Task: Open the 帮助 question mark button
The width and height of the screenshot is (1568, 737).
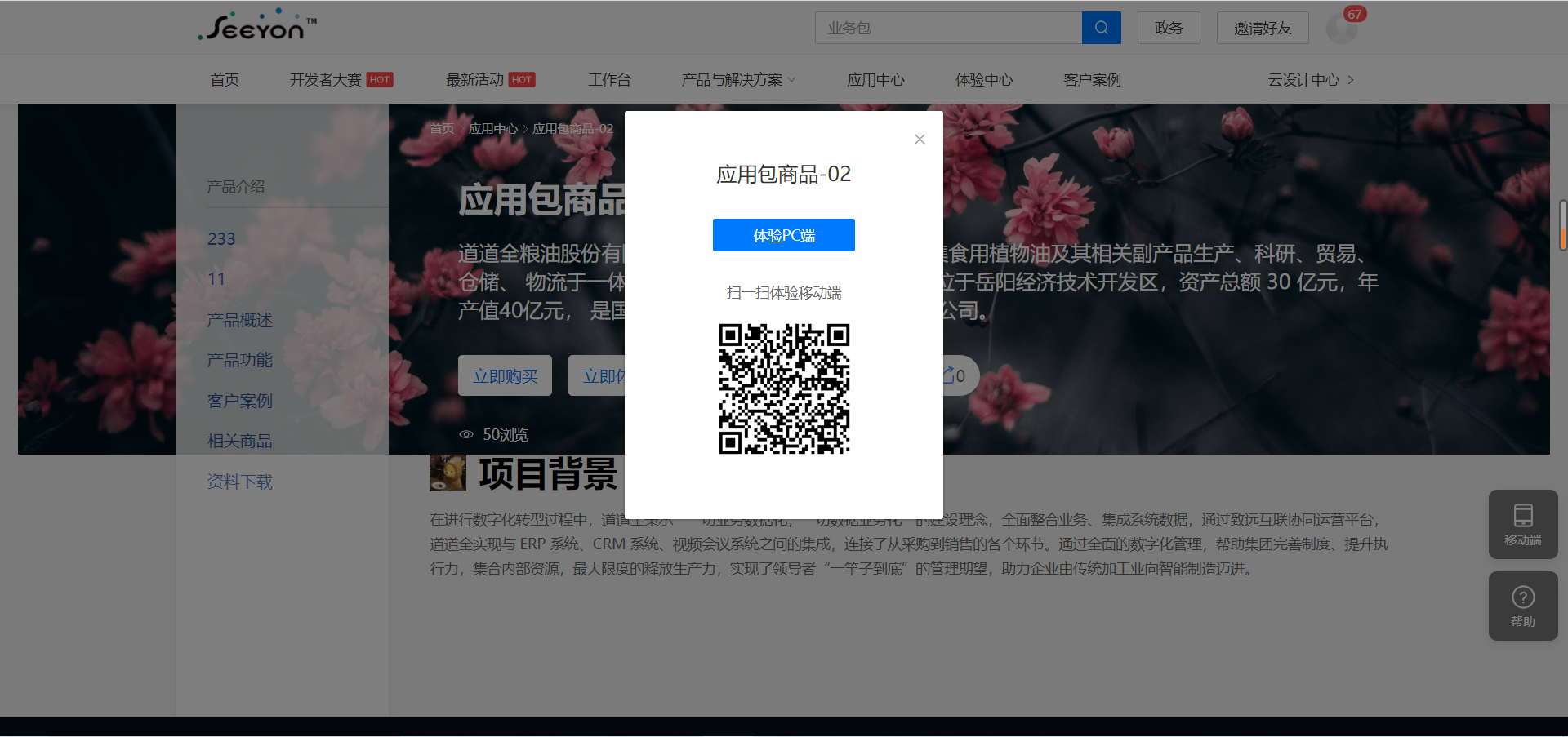Action: [1523, 606]
